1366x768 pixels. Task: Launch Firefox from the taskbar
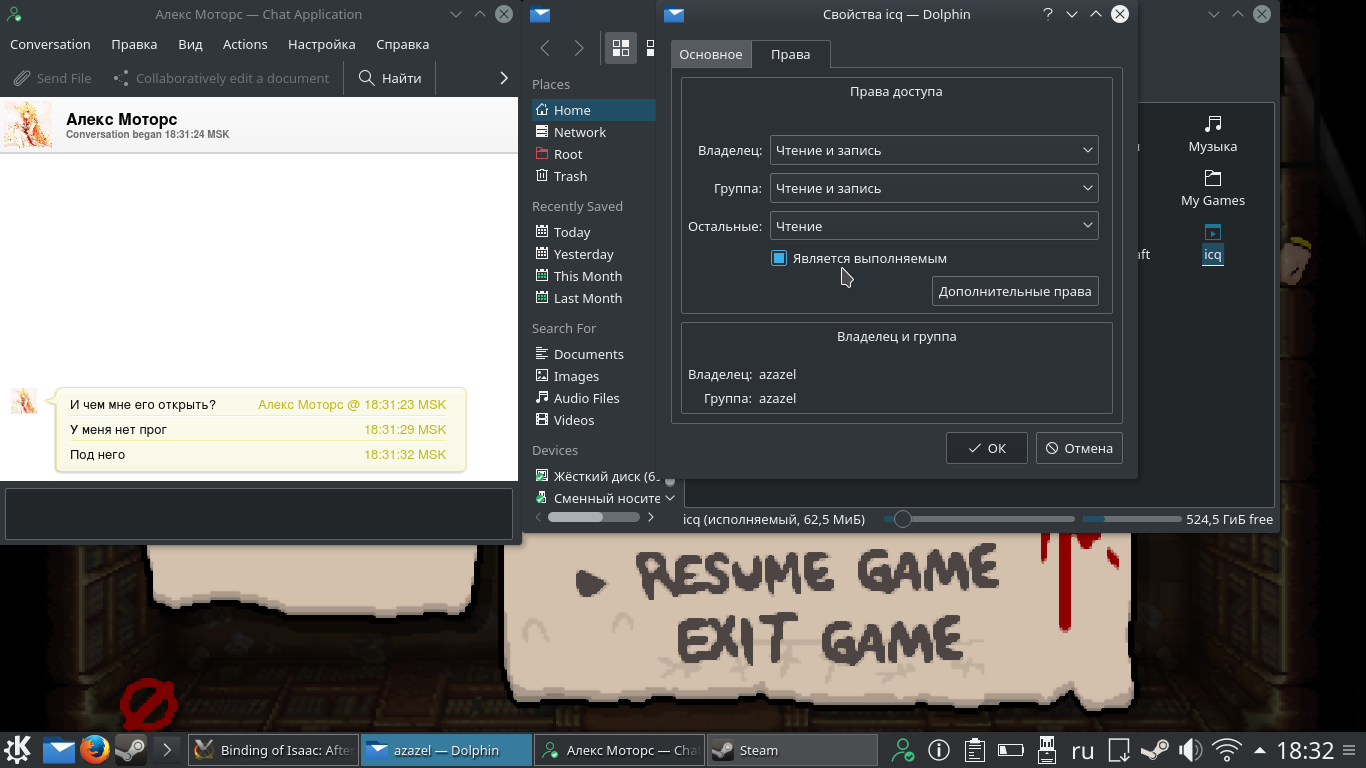94,749
